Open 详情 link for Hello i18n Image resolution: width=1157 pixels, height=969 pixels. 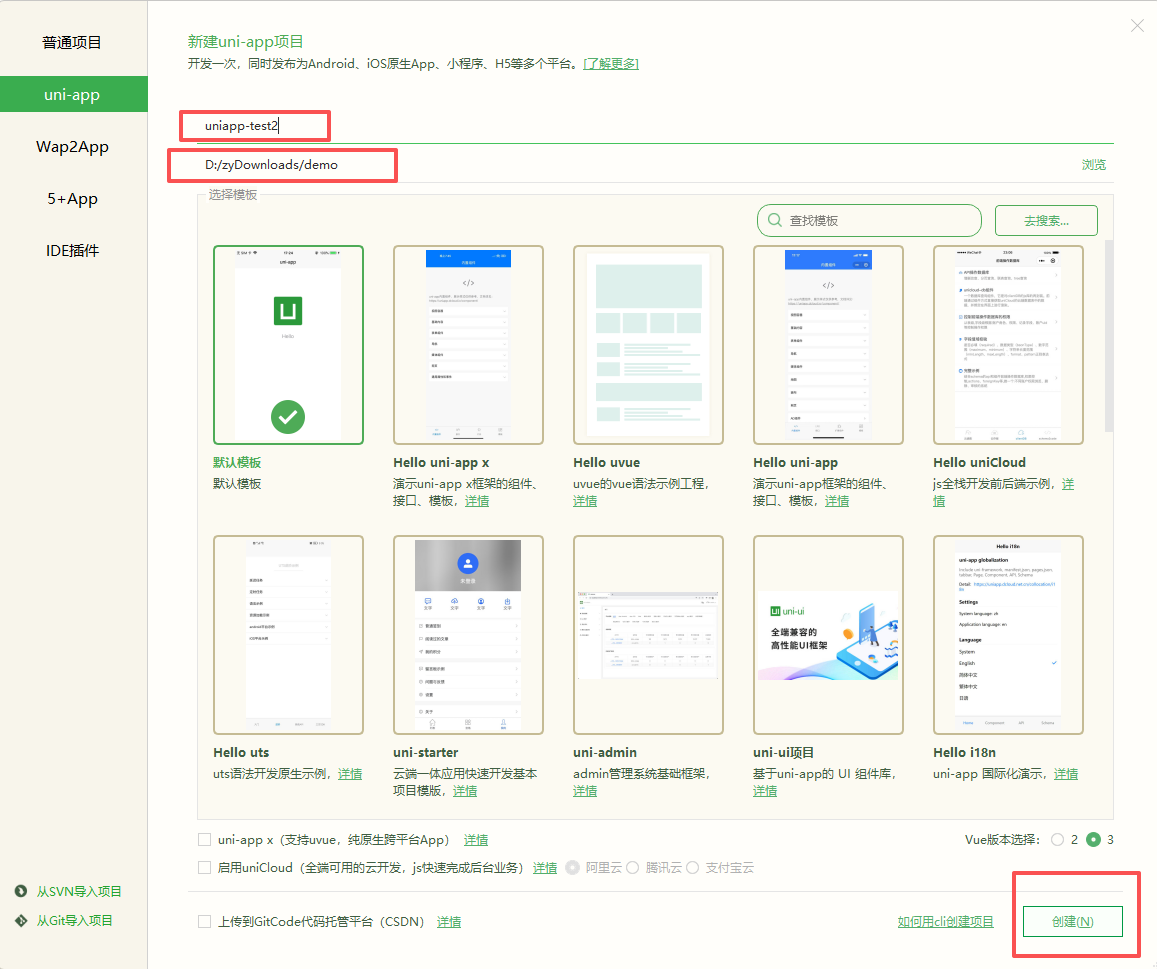coord(1066,773)
